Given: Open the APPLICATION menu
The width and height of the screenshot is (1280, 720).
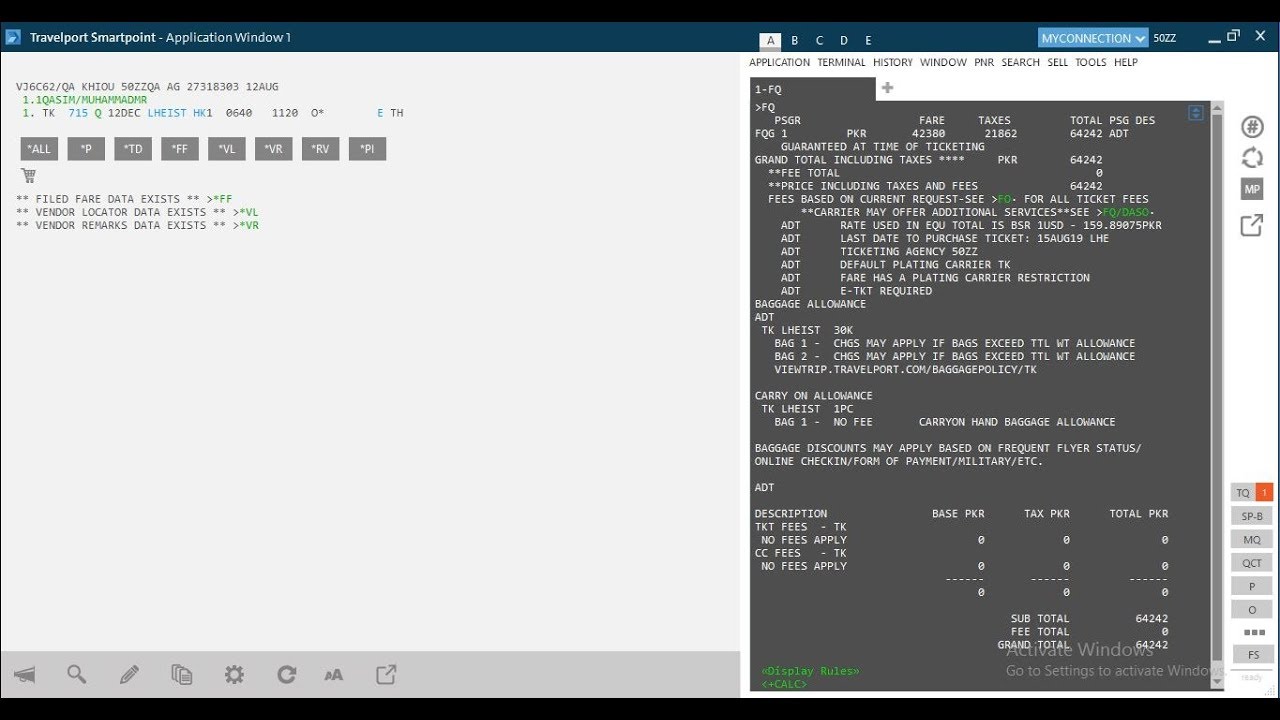Looking at the screenshot, I should tap(779, 62).
